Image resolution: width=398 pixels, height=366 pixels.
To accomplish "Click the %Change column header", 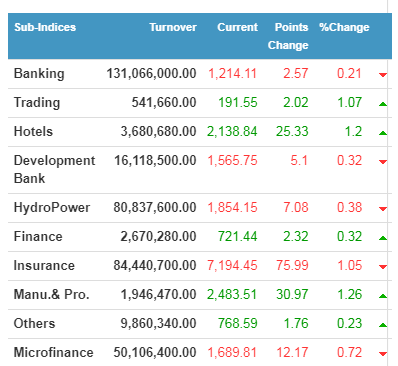I will tap(344, 27).
